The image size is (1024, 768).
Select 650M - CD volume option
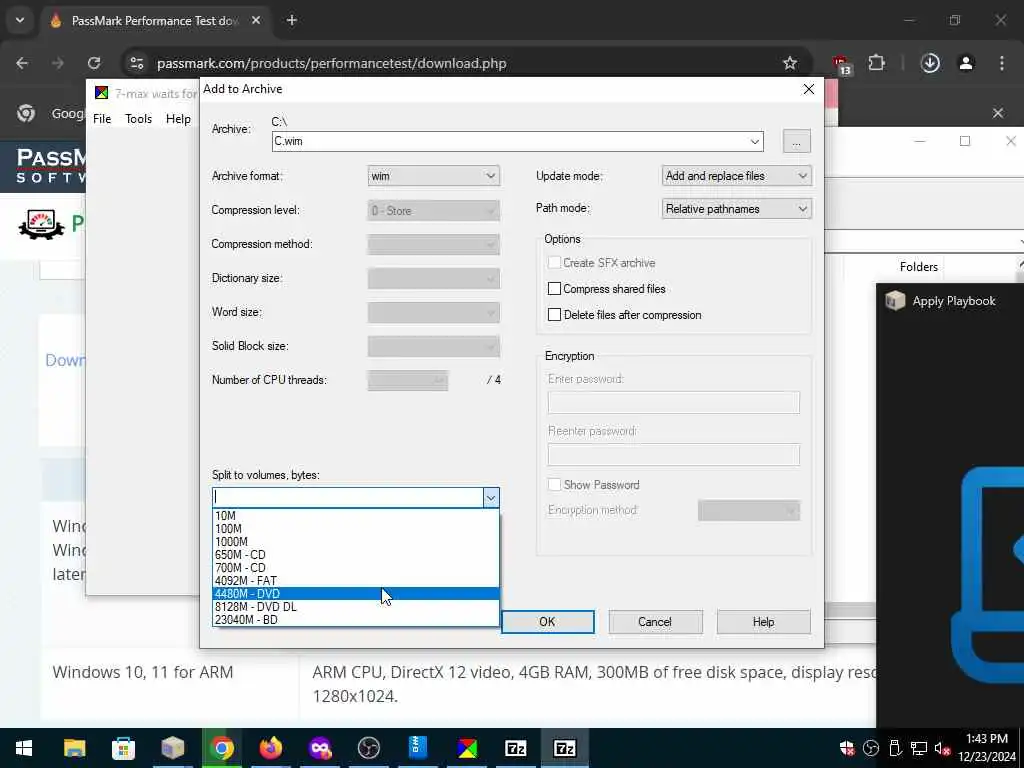click(356, 554)
